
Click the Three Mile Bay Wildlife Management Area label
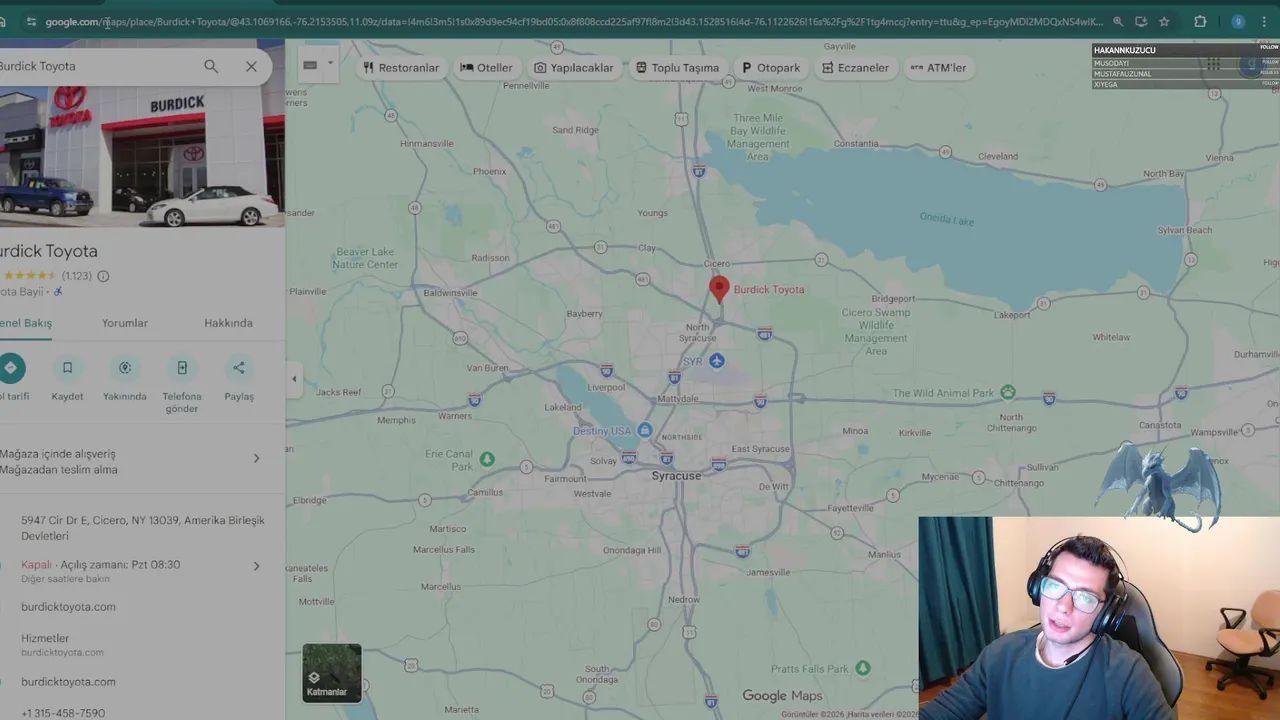click(758, 137)
